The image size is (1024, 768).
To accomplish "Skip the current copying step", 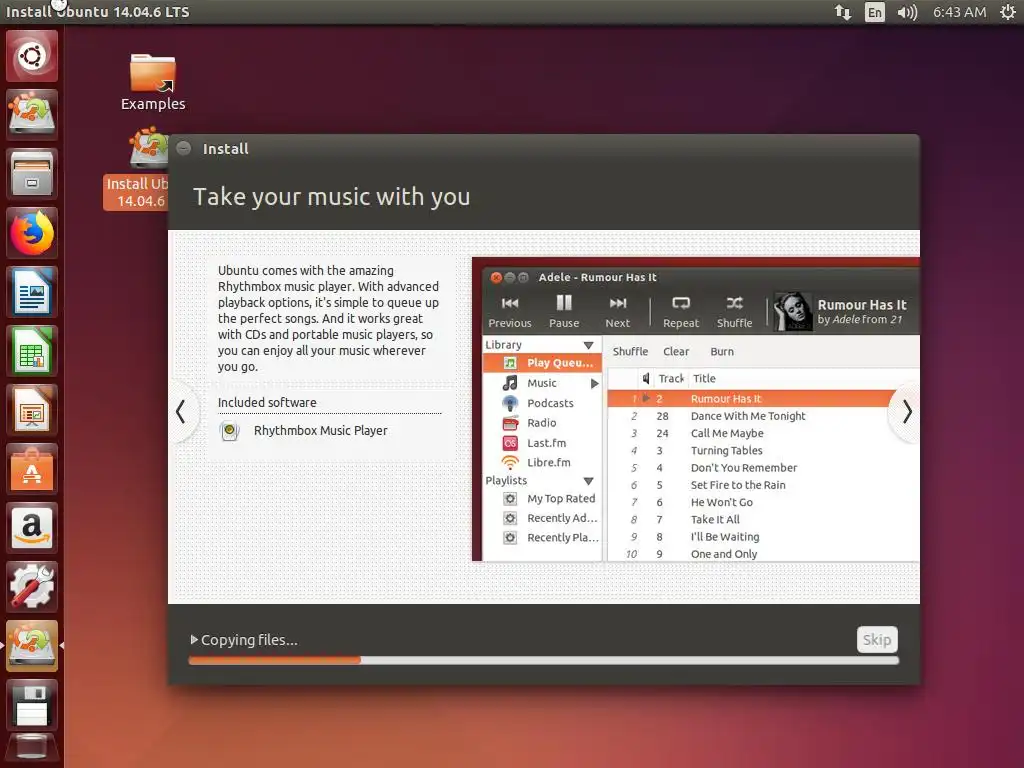I will [877, 639].
